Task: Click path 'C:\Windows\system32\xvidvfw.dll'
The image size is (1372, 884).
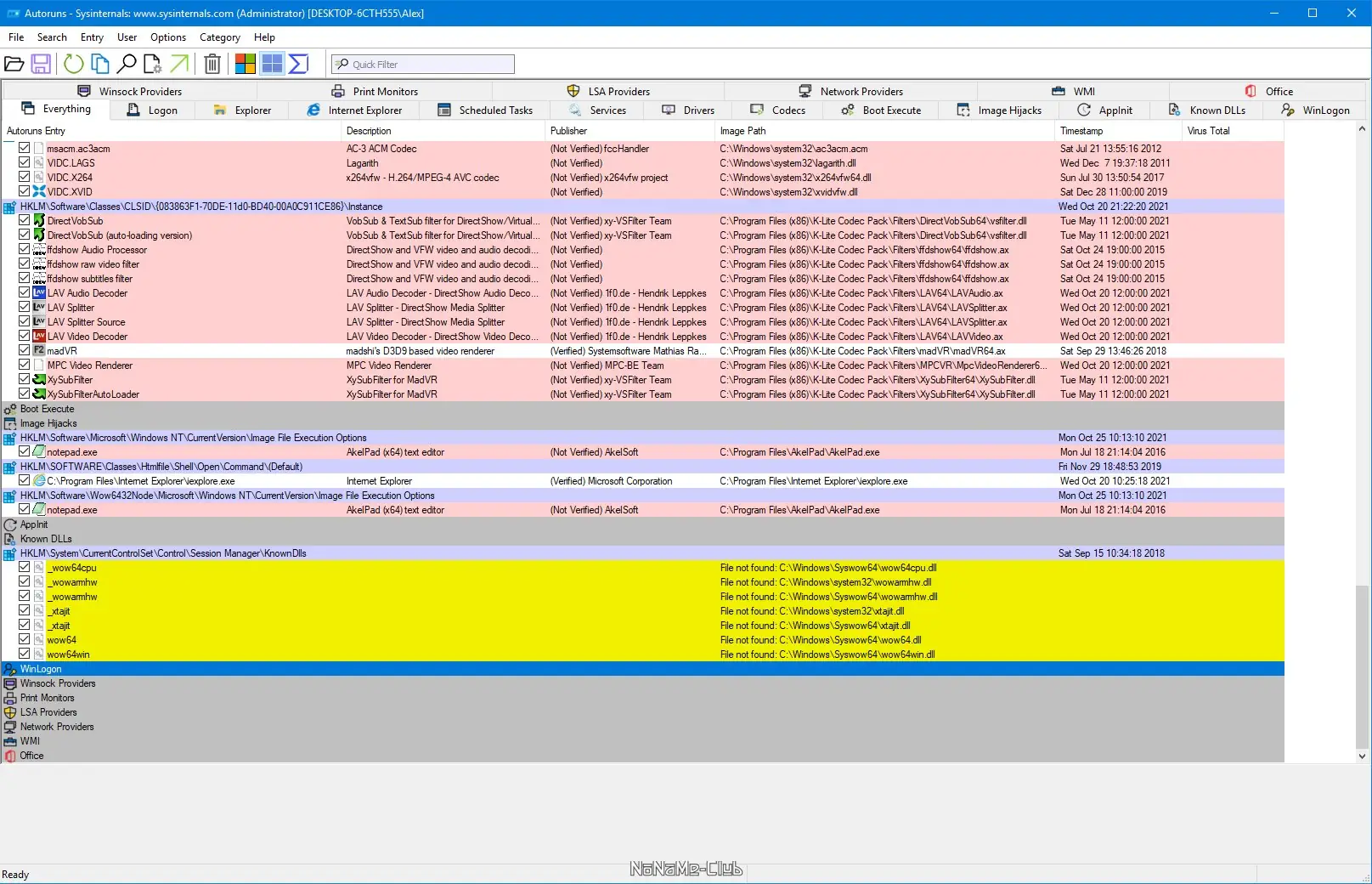Action: pyautogui.click(x=788, y=192)
